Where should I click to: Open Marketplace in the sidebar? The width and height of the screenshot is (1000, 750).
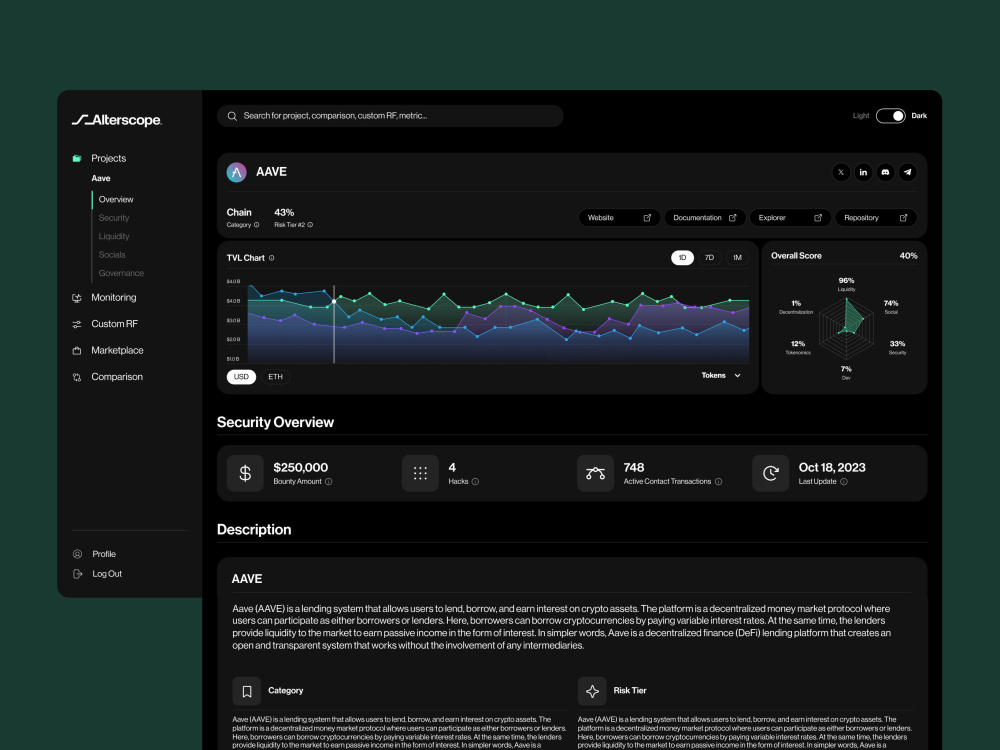[117, 351]
